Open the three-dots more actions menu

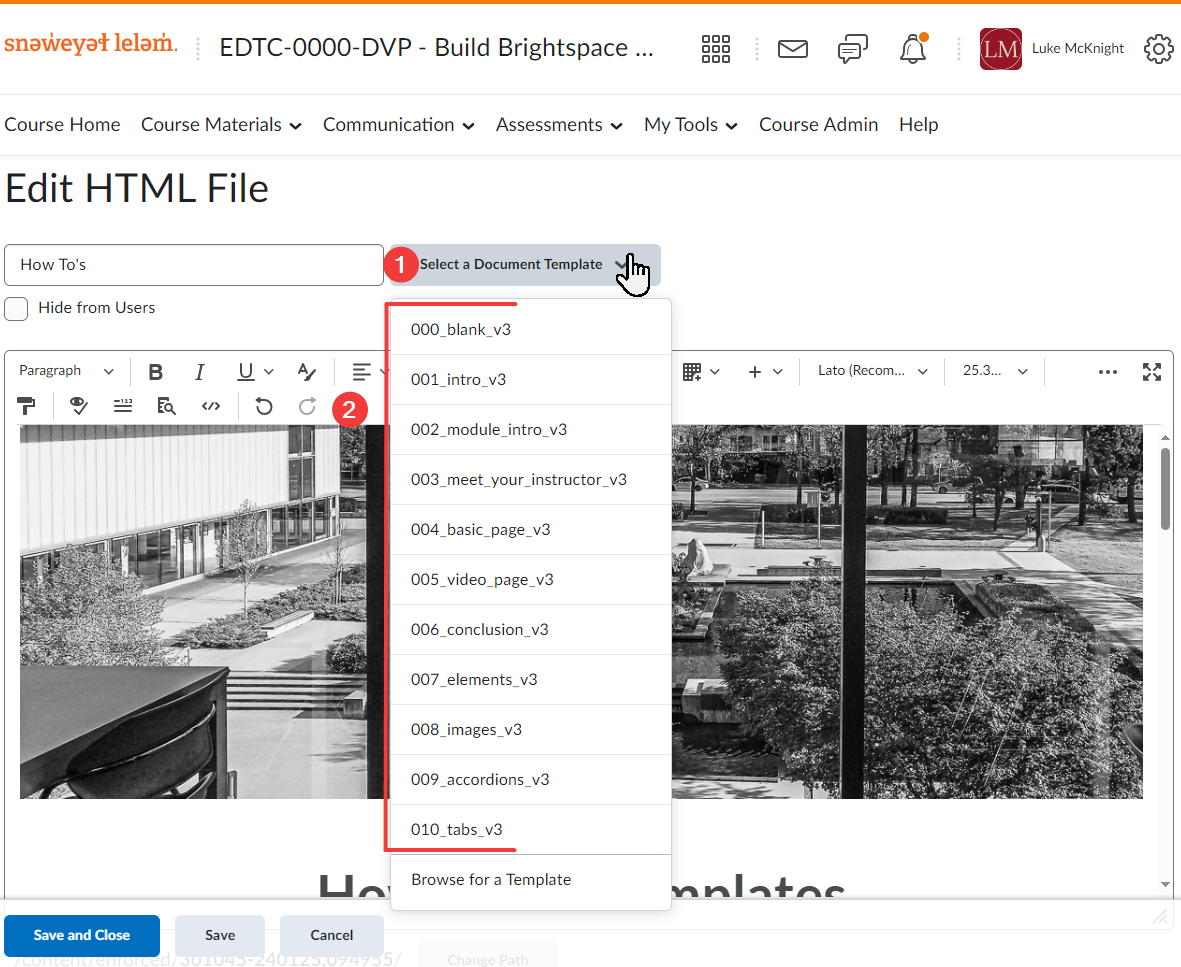click(x=1107, y=371)
